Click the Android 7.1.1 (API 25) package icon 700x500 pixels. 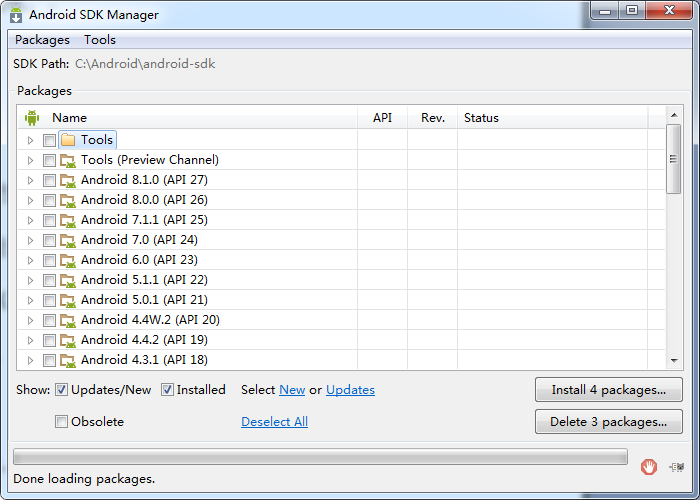coord(68,221)
